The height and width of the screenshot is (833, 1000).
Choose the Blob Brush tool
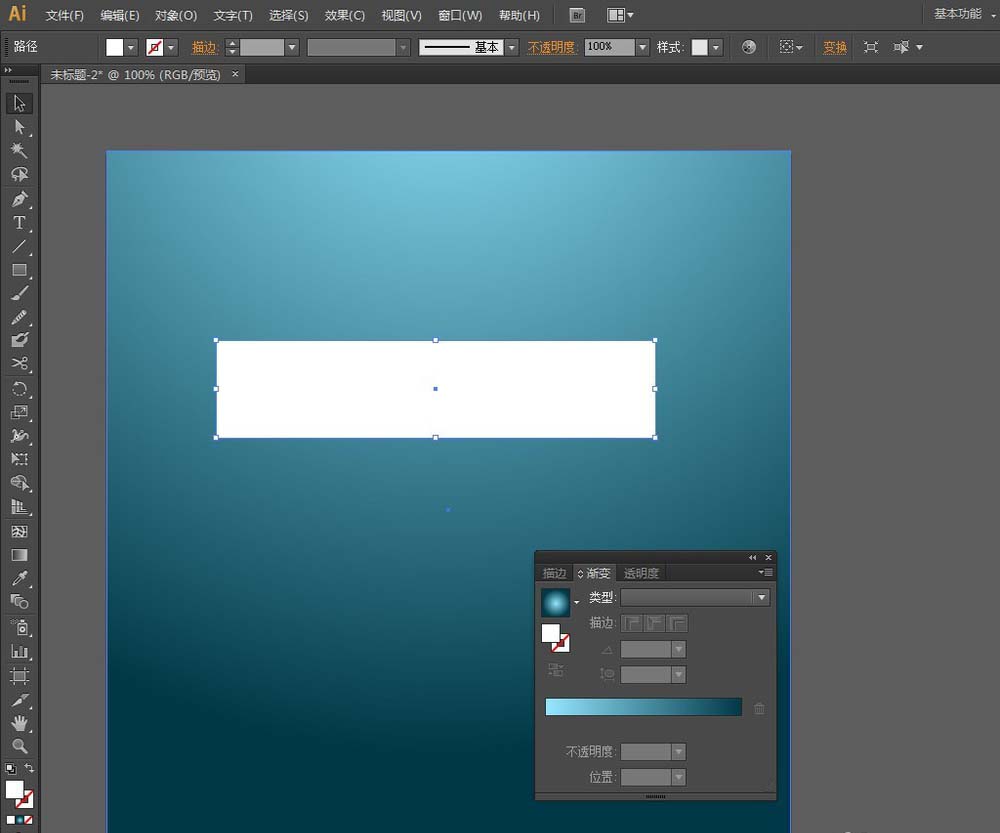[x=19, y=339]
